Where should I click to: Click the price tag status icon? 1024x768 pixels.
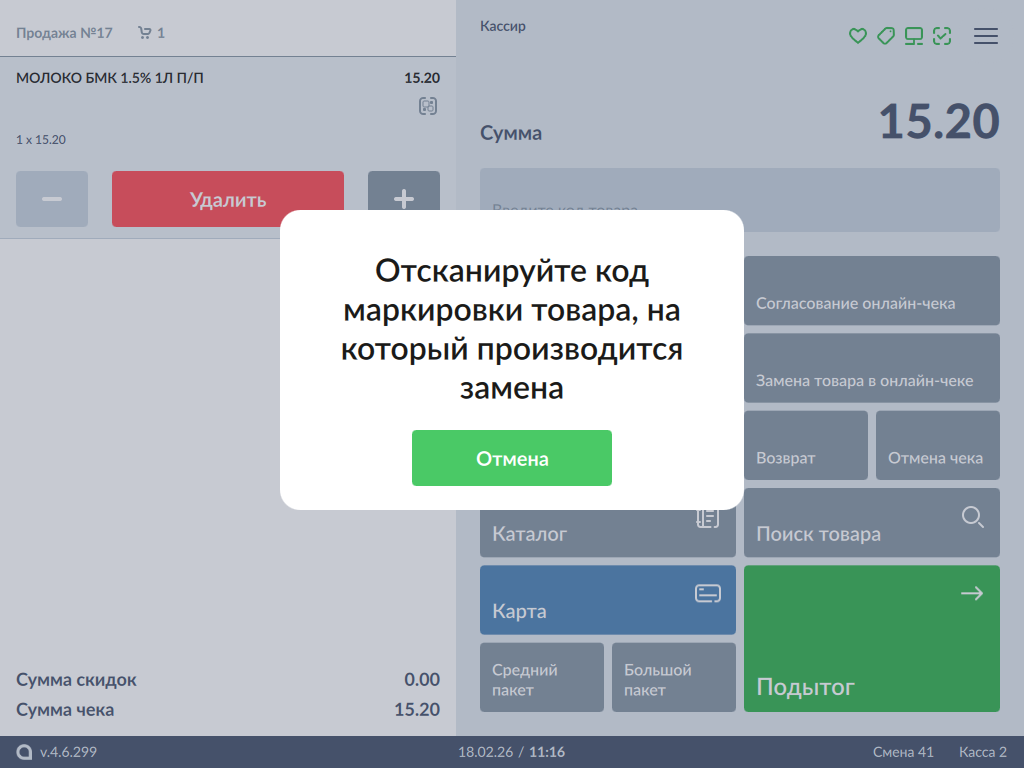(885, 36)
